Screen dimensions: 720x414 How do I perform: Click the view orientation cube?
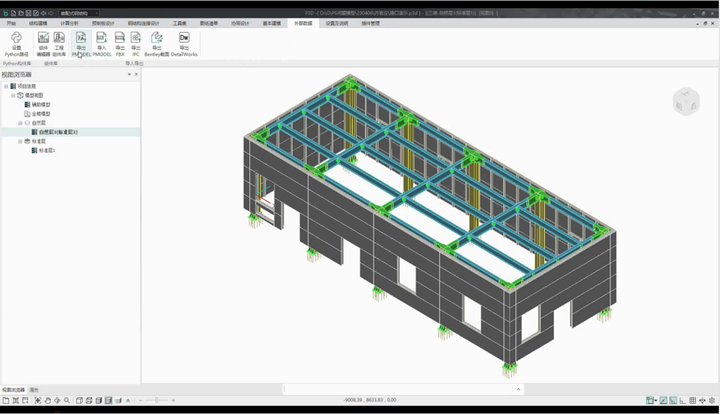686,100
